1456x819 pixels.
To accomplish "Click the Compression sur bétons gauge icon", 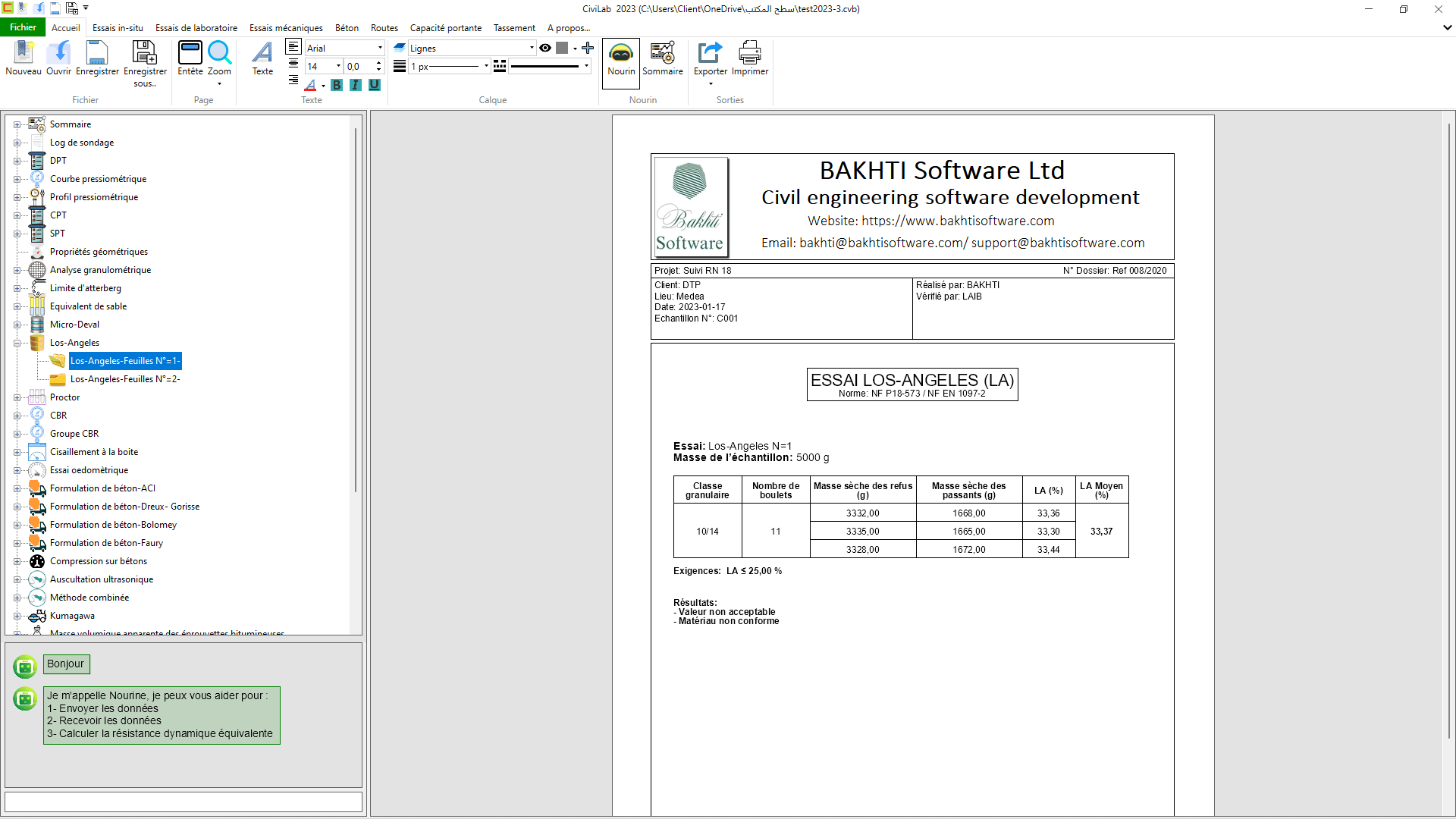I will (37, 561).
